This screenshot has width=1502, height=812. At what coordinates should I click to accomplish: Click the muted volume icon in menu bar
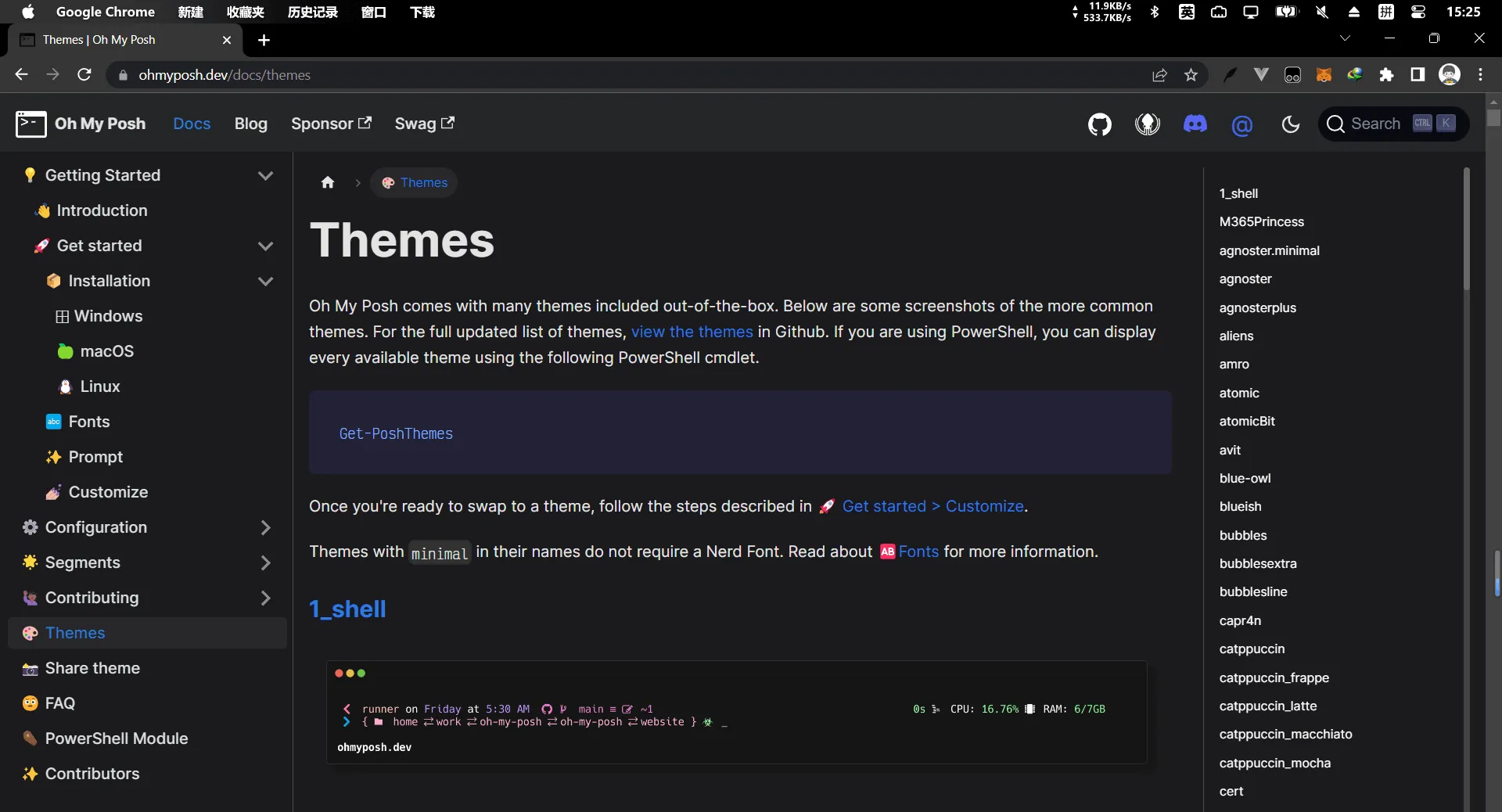click(x=1322, y=12)
